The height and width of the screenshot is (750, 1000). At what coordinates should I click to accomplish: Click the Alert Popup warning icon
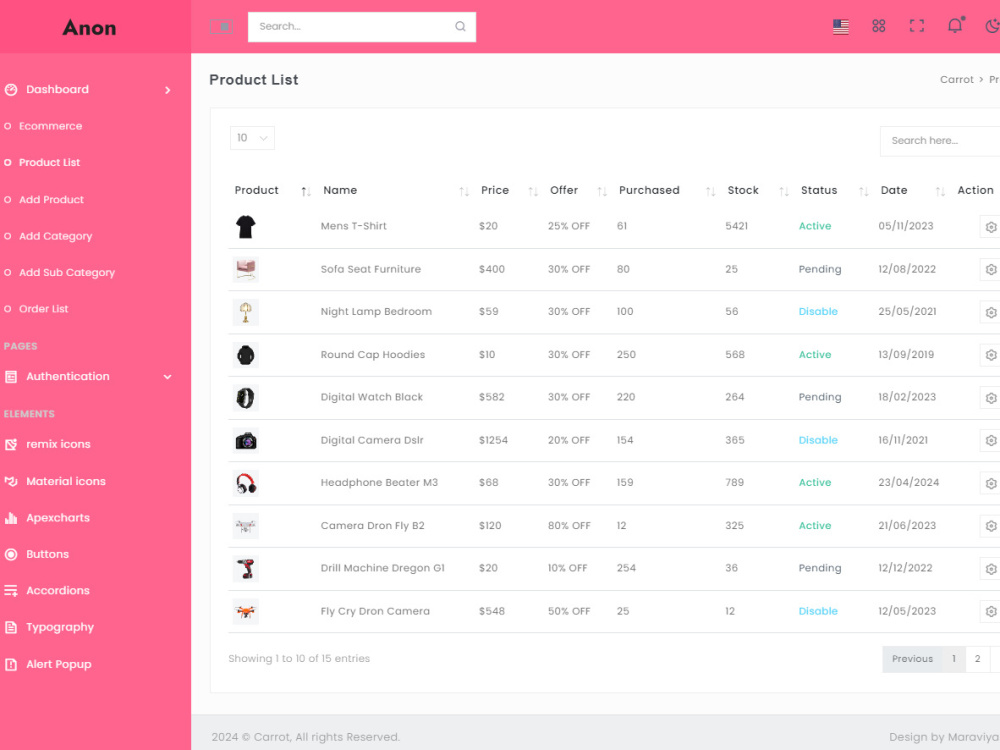click(11, 665)
